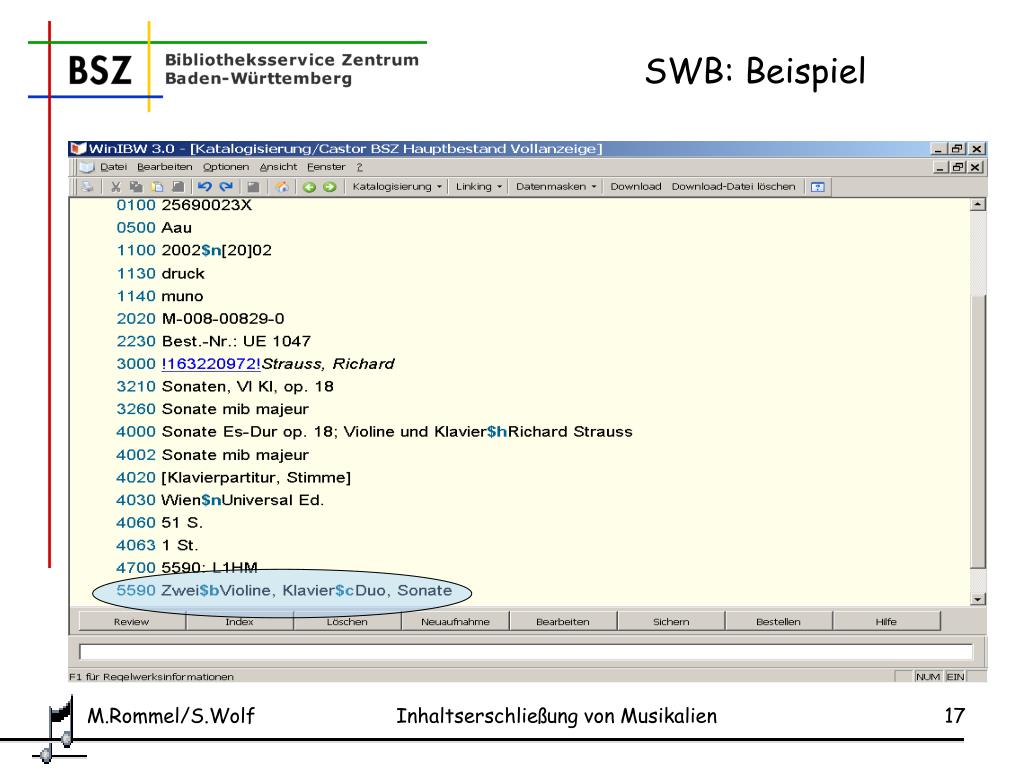This screenshot has height=768, width=1024.
Task: Click the command input field
Action: [x=526, y=652]
